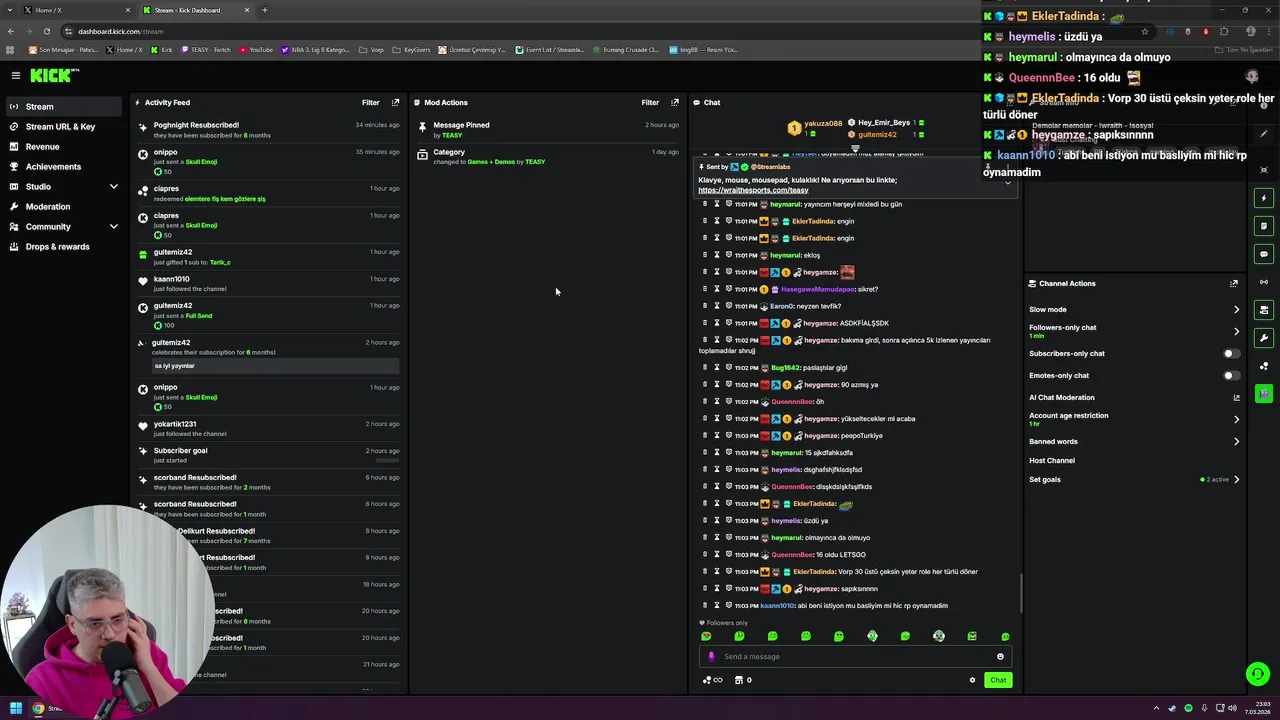1280x720 pixels.
Task: Click the pinned message icon in Mod Actions
Action: pyautogui.click(x=423, y=127)
